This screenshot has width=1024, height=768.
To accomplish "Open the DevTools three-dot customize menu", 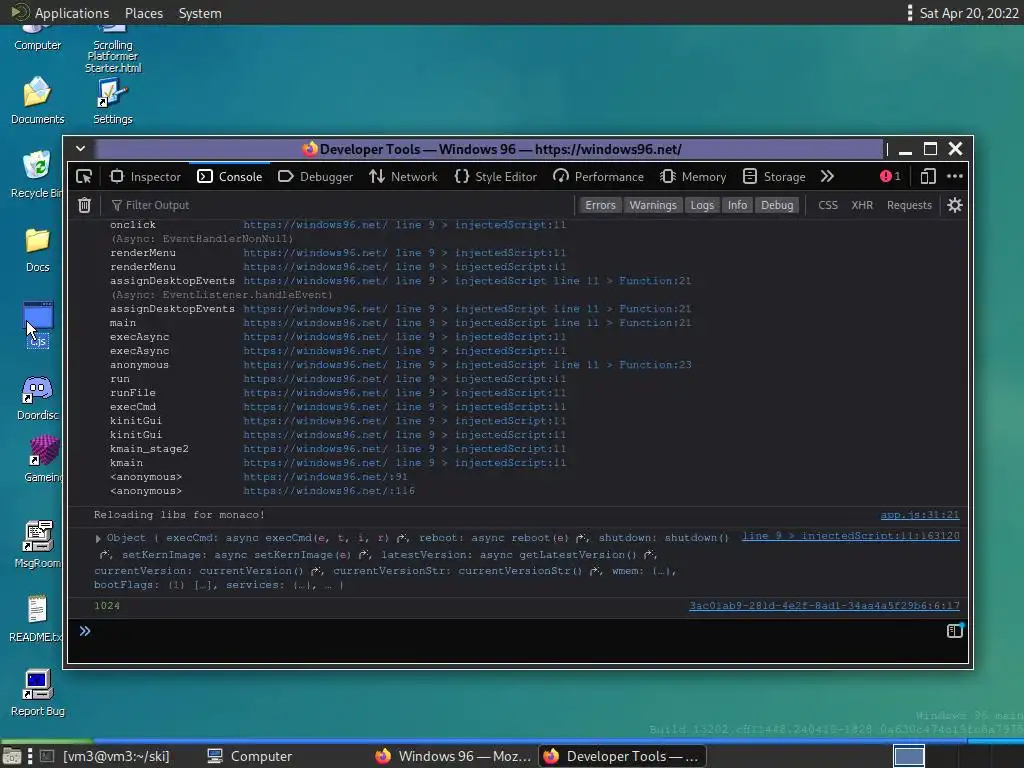I will pos(955,176).
